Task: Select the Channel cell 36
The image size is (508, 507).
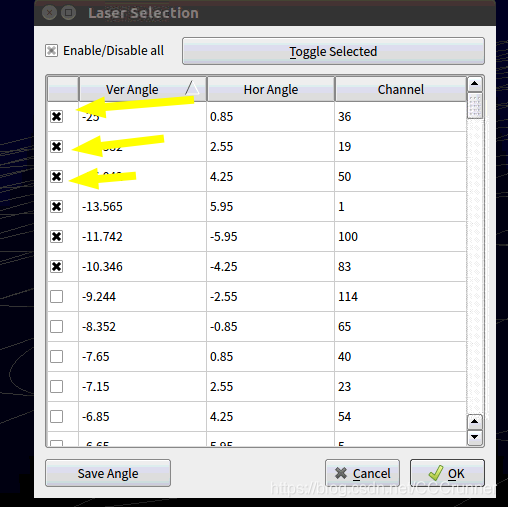Action: pyautogui.click(x=401, y=117)
